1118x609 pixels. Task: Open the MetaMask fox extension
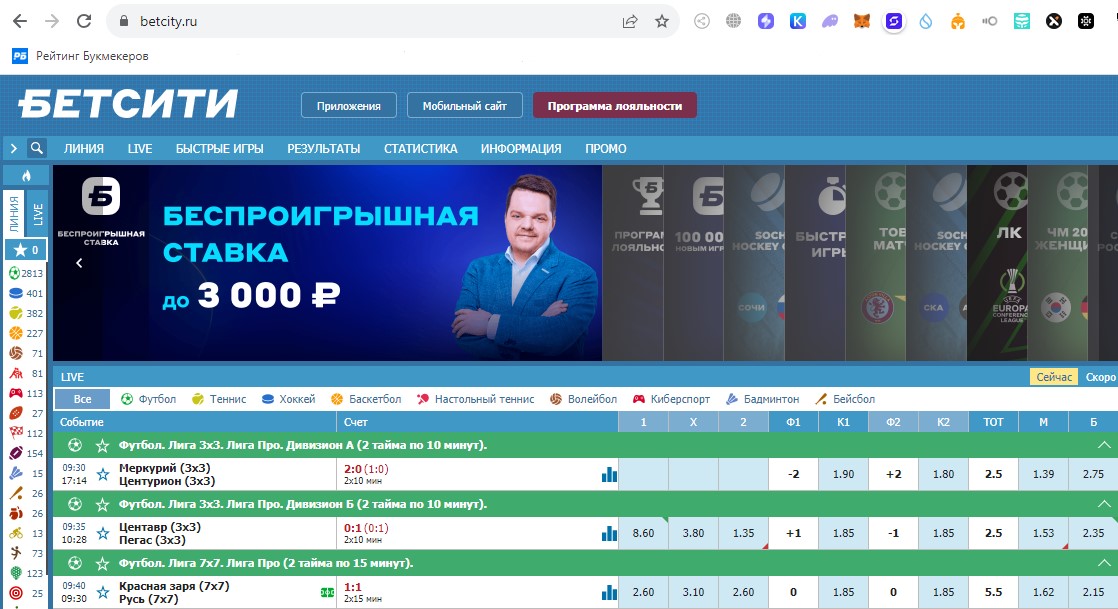[x=861, y=21]
